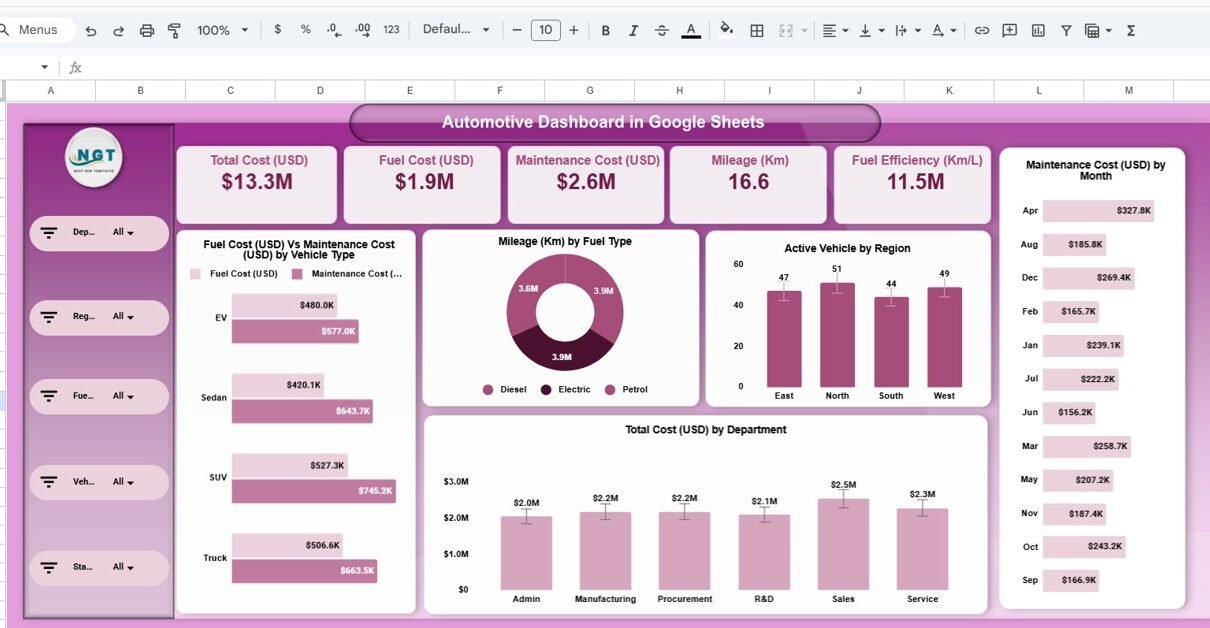Open the Department filter All dropdown
Screen dimensions: 1210x628
tap(123, 232)
